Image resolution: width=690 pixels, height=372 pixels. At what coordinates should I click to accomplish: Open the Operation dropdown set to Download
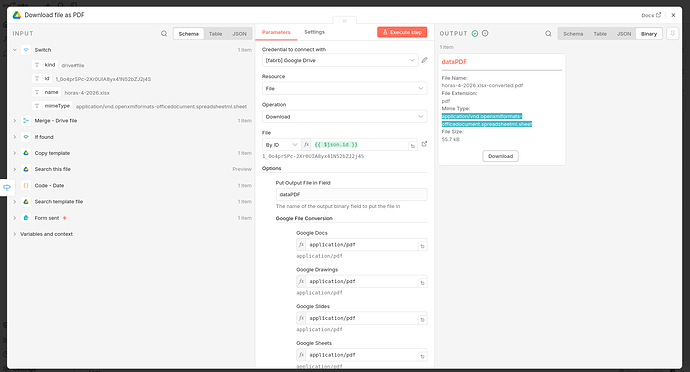point(345,117)
